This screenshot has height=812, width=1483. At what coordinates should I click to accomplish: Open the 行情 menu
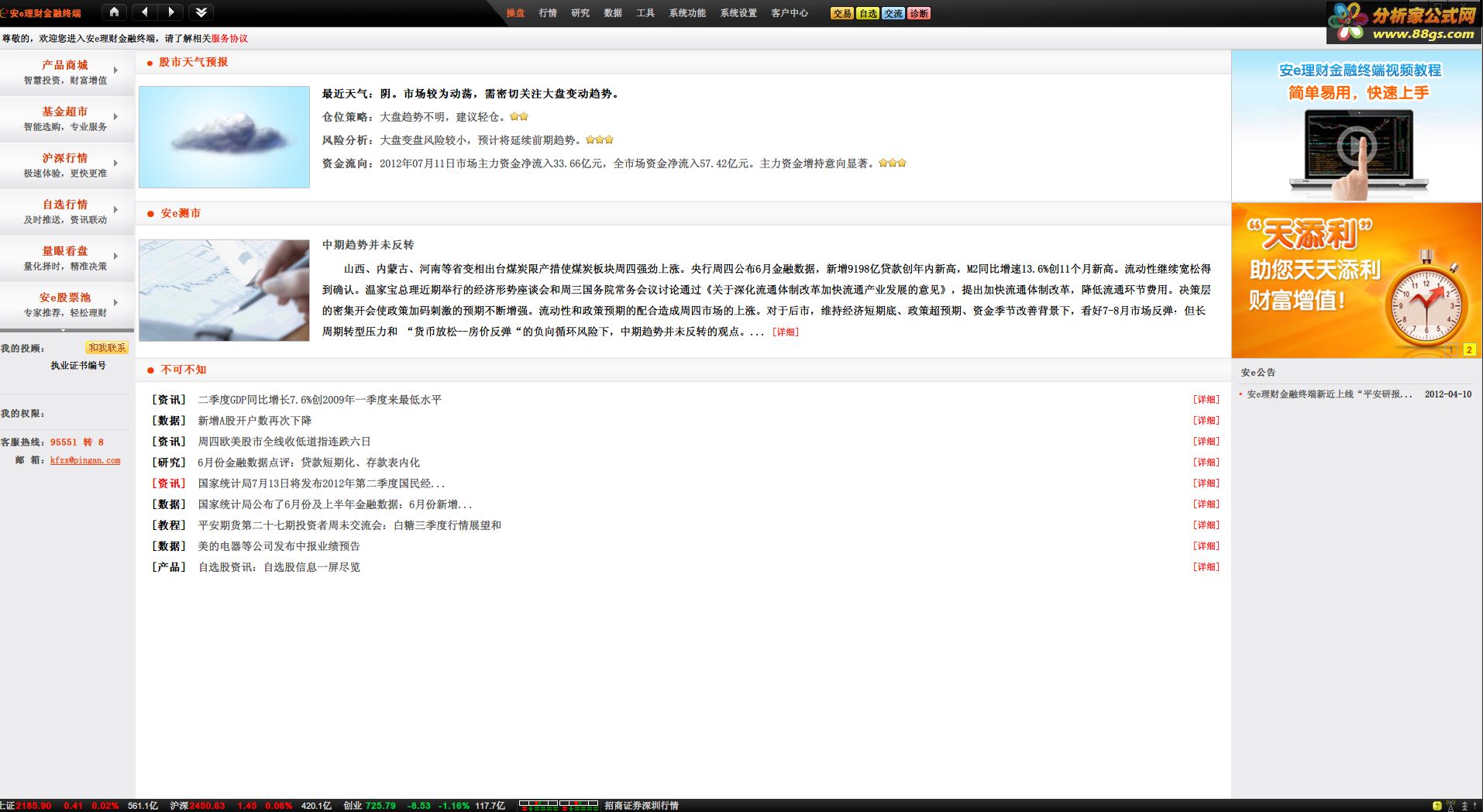548,13
